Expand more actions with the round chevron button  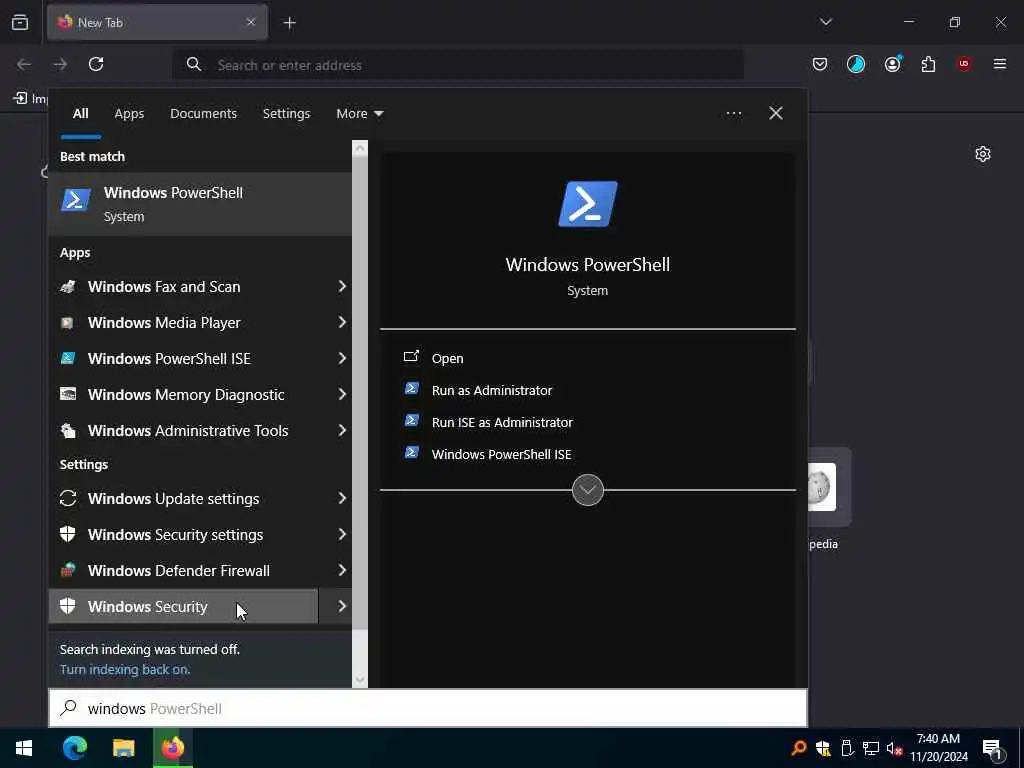click(x=588, y=490)
